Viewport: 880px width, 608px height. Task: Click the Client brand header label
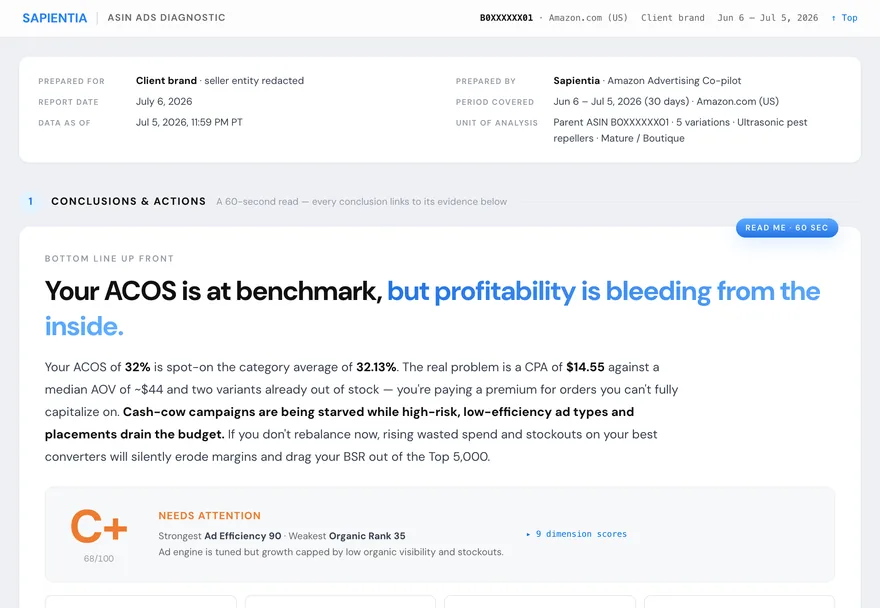tap(672, 18)
